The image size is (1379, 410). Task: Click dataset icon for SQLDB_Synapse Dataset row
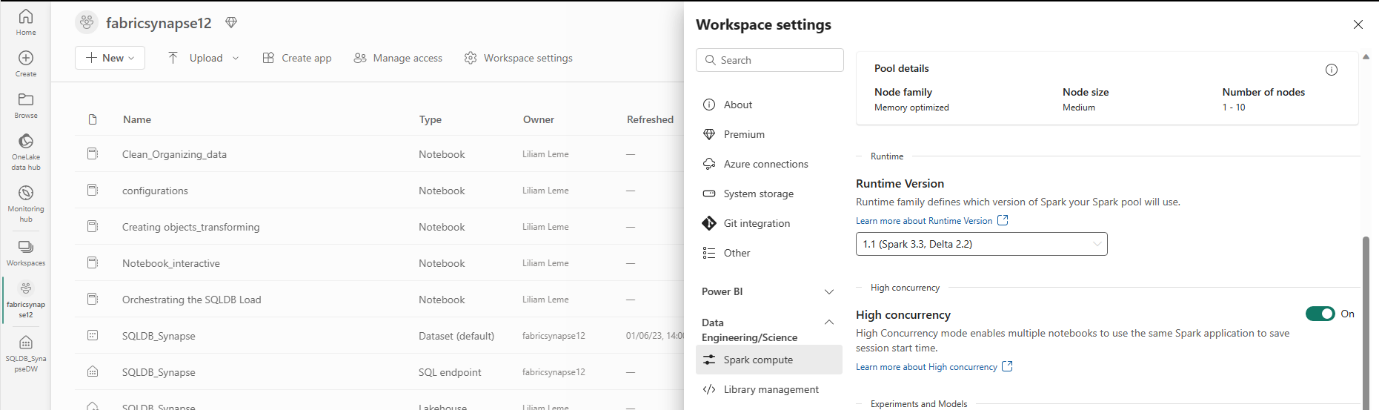pos(92,336)
